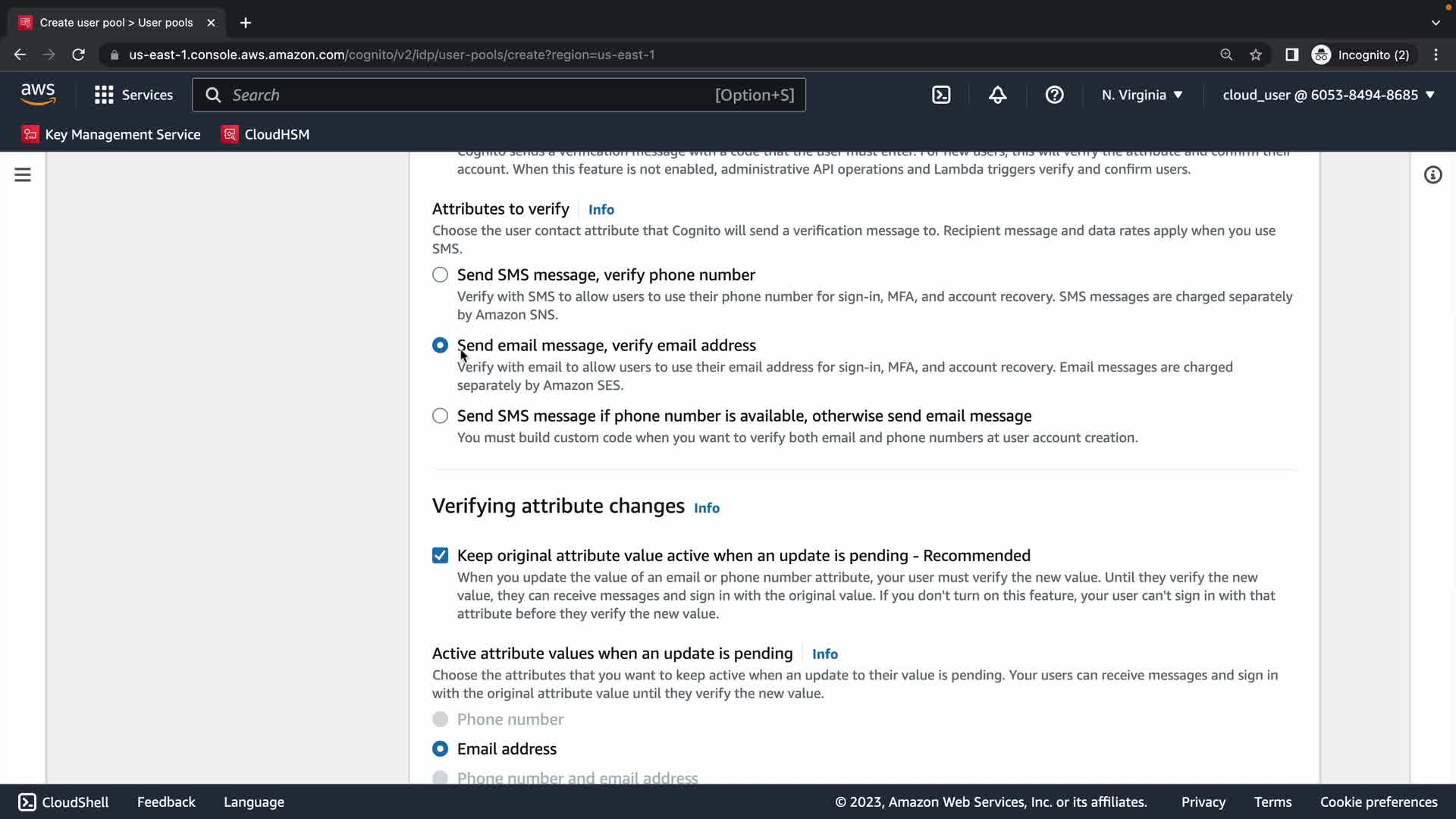Select the Email address radio option
1456x819 pixels.
click(440, 749)
